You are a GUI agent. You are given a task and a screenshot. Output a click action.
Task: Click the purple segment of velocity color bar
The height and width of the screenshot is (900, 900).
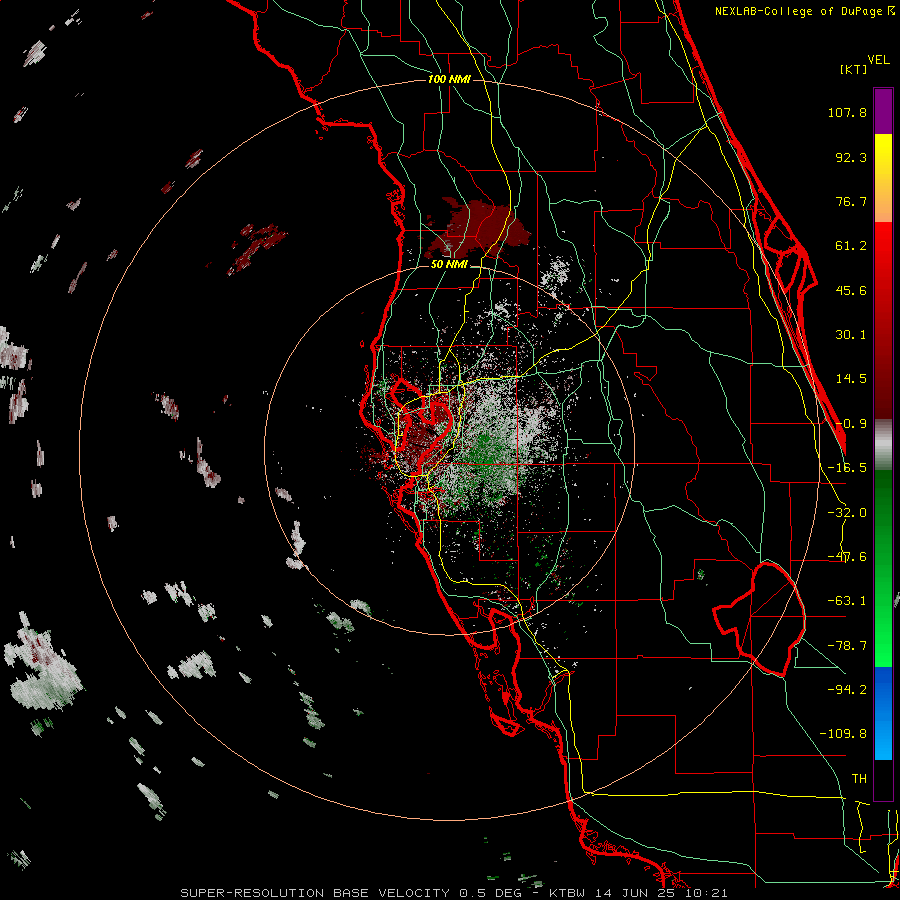tap(883, 111)
